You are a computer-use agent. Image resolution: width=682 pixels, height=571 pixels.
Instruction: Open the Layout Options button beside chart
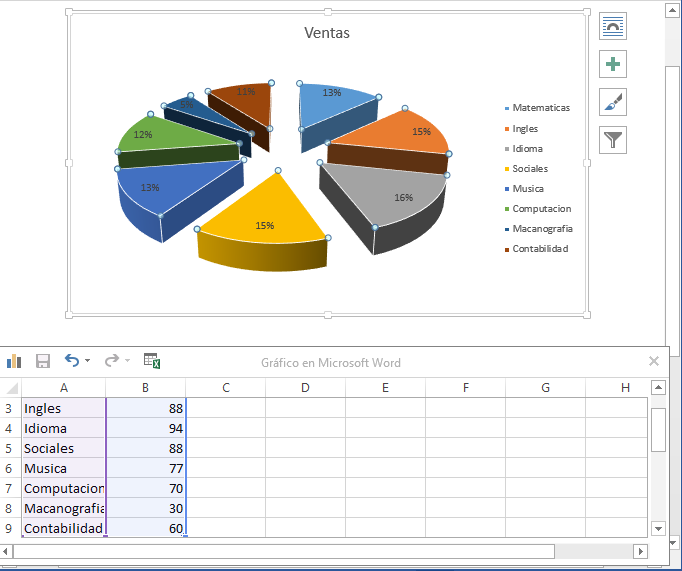(612, 26)
